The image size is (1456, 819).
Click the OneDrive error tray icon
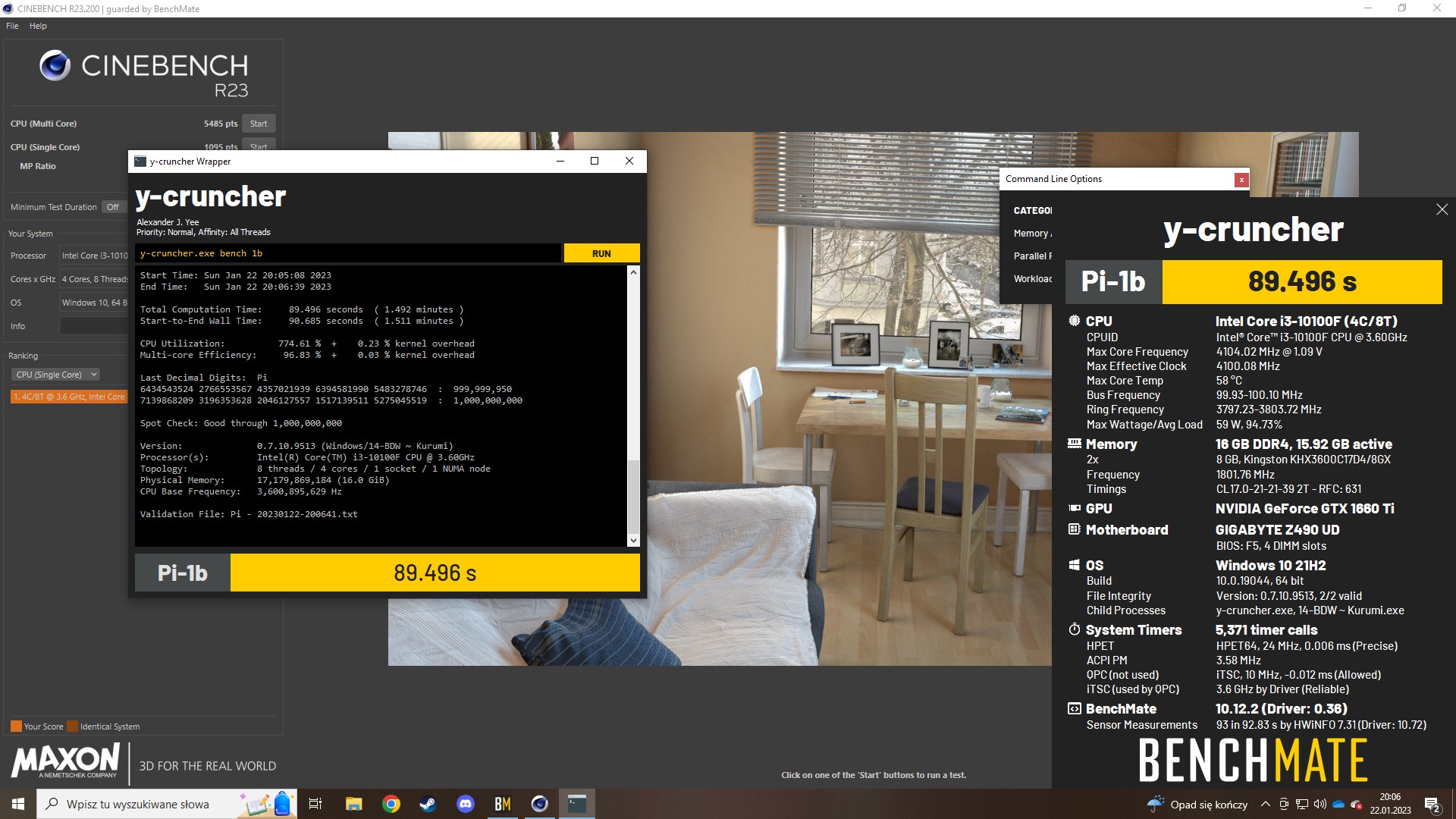[1357, 804]
